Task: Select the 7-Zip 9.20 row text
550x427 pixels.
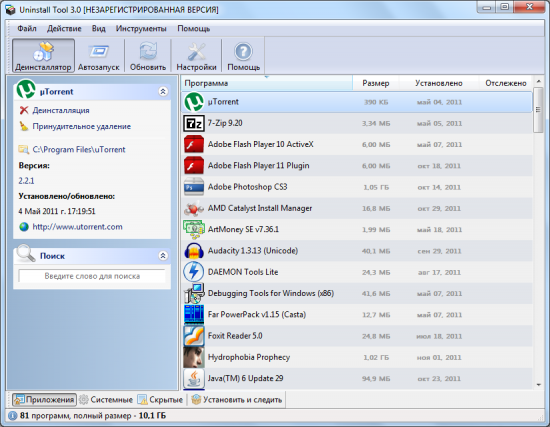Action: [x=225, y=123]
